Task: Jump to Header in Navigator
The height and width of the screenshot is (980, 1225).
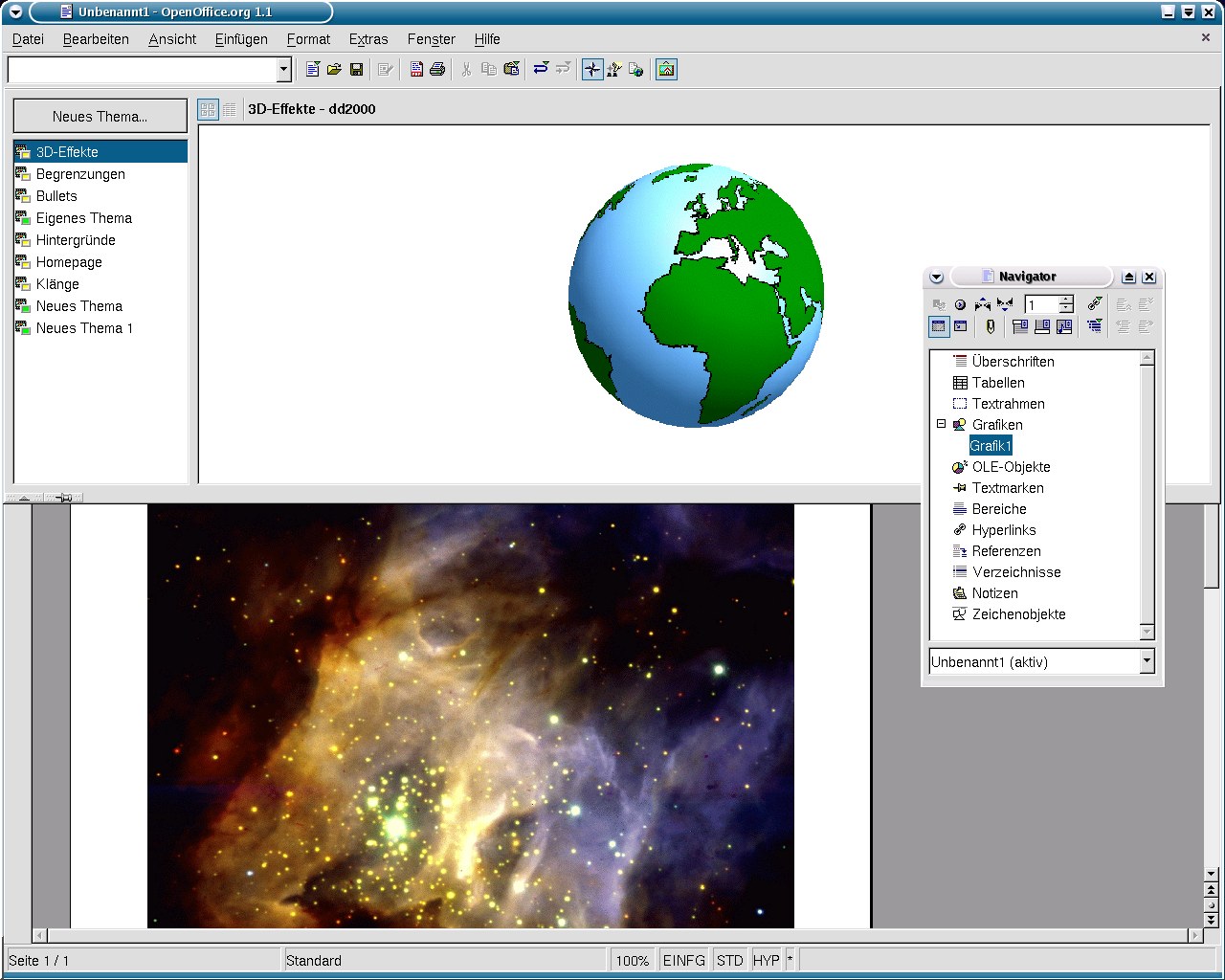Action: pos(1020,326)
